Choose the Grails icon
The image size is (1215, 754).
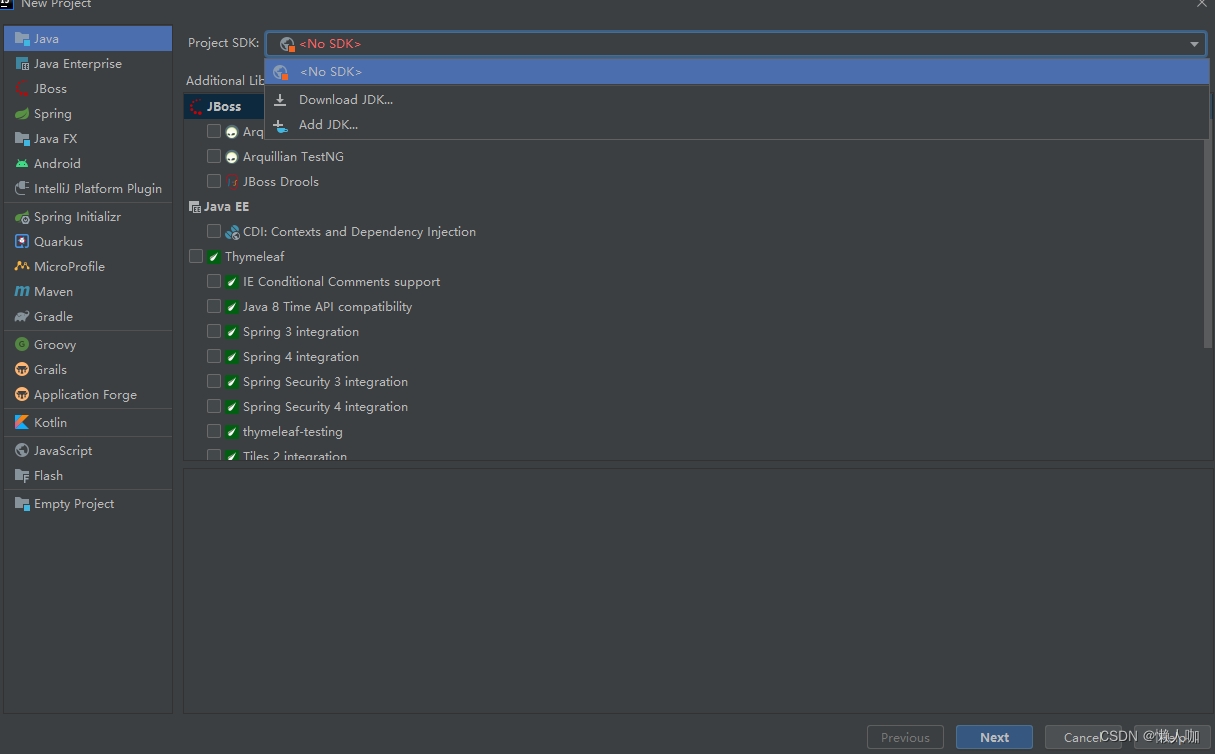click(22, 370)
